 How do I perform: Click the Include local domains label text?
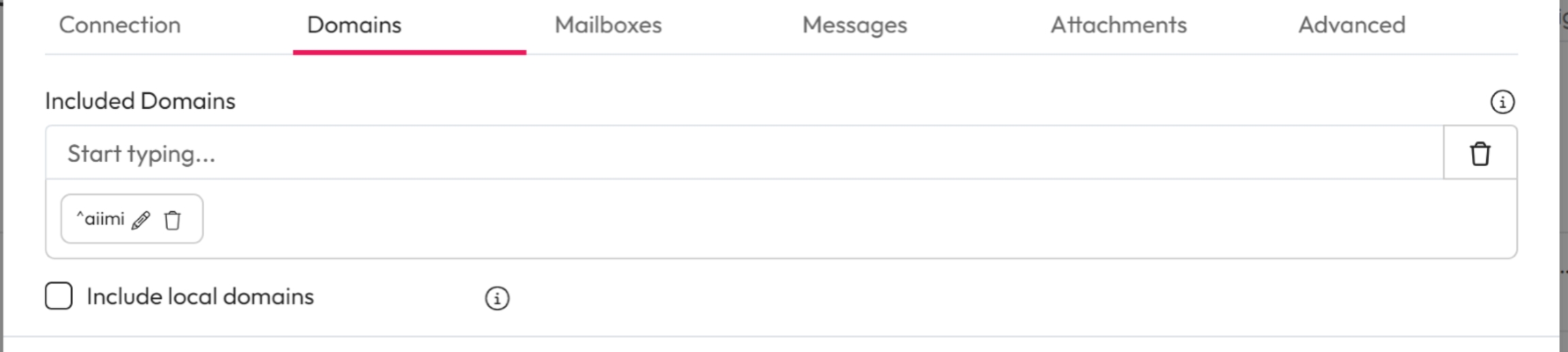[200, 297]
